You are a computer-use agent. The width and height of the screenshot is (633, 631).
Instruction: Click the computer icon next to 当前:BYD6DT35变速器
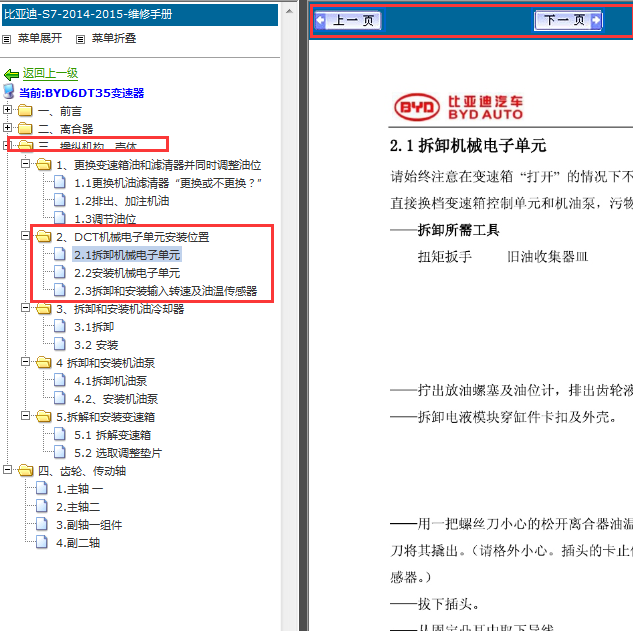click(9, 92)
